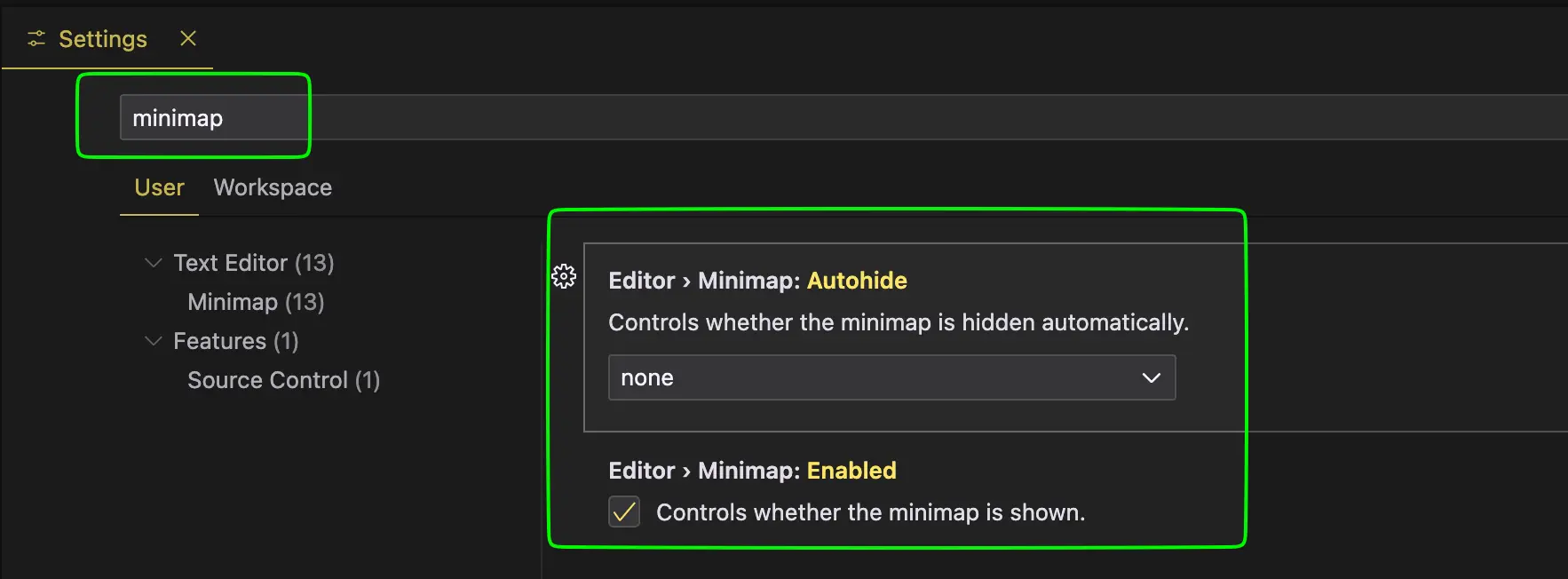
Task: Click 'Controls whether the minimap is hidden automatically.'
Action: 899,322
